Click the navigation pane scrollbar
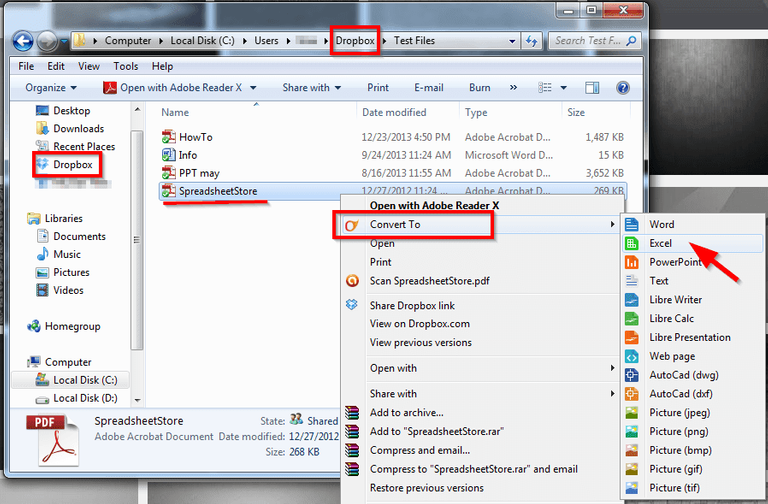This screenshot has width=768, height=504. (137, 240)
